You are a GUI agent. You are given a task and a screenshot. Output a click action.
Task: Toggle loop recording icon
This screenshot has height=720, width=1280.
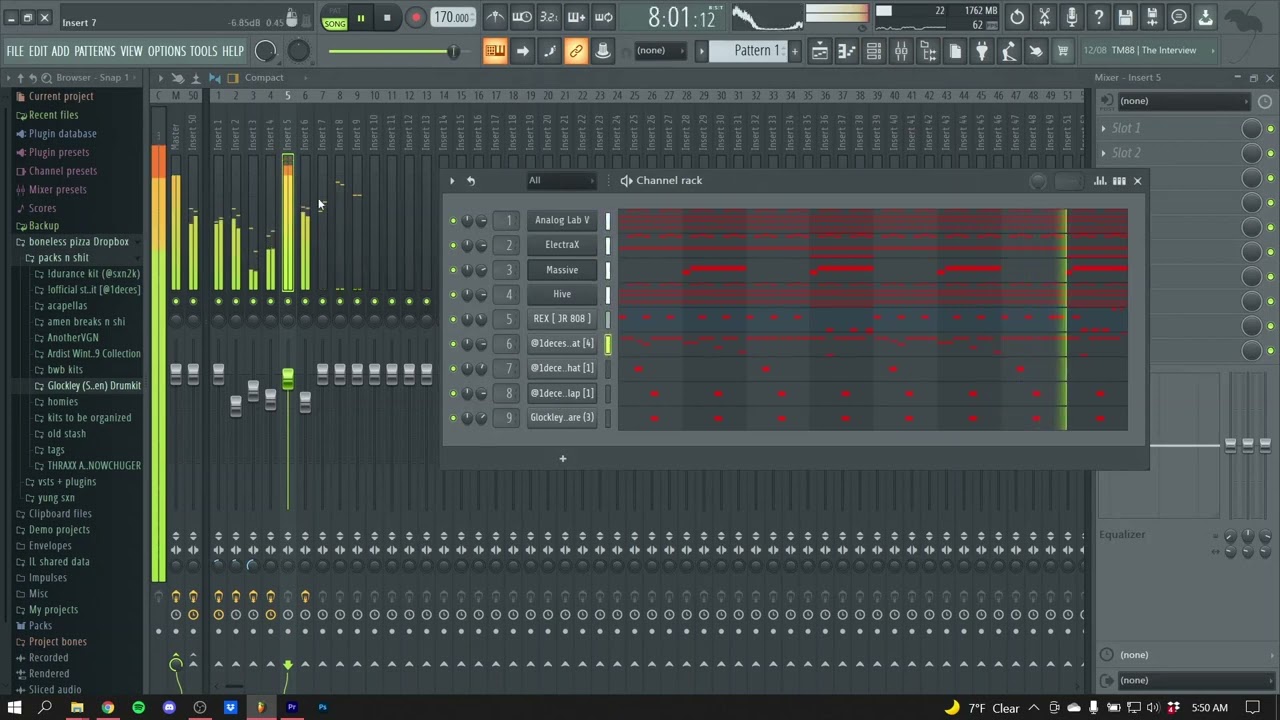click(x=603, y=17)
